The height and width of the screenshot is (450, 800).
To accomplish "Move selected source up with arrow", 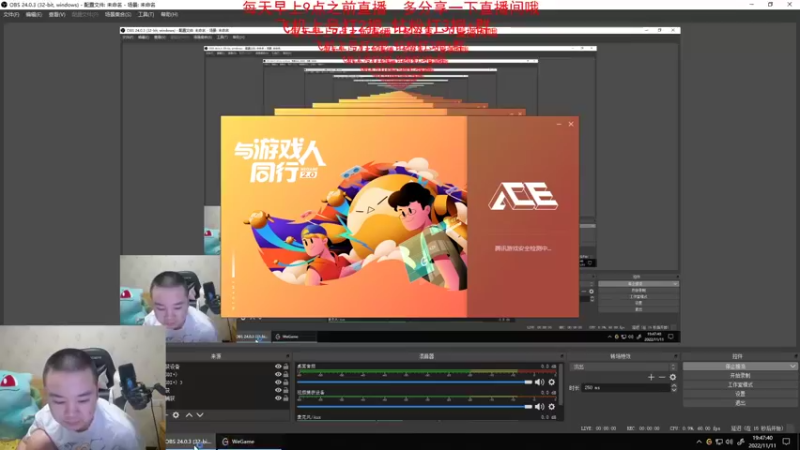I will pyautogui.click(x=189, y=415).
